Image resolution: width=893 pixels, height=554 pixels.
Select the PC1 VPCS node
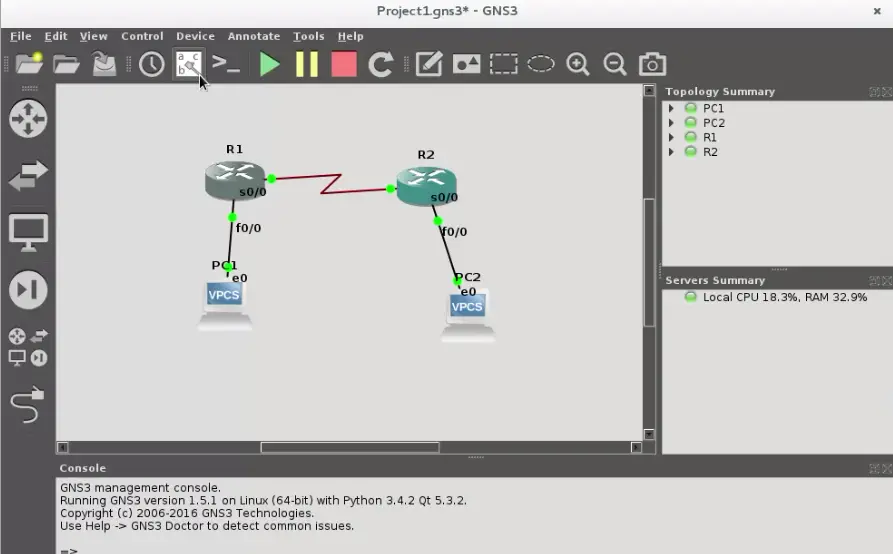tap(225, 305)
